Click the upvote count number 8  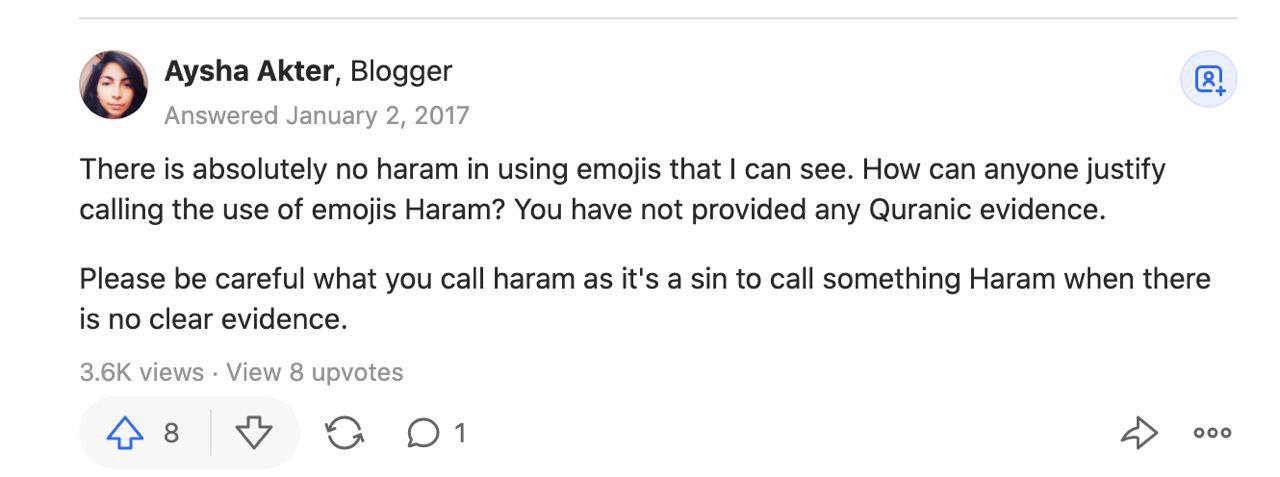click(171, 433)
